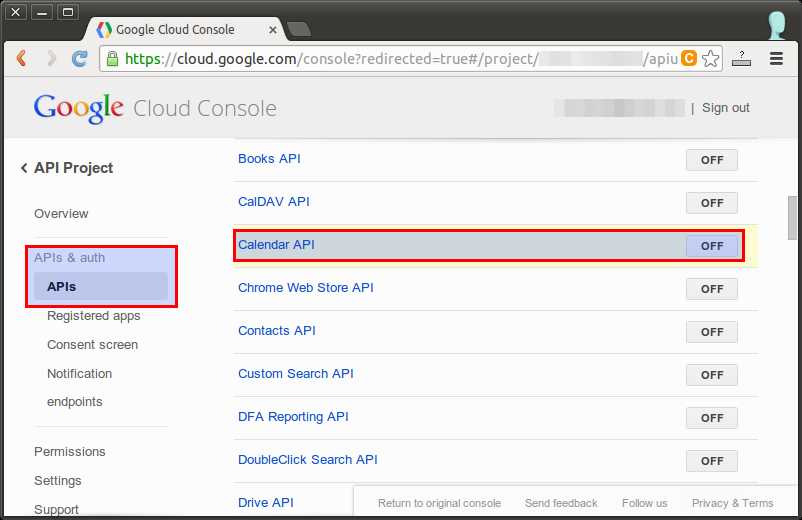Click the user avatar icon at top right

click(777, 25)
